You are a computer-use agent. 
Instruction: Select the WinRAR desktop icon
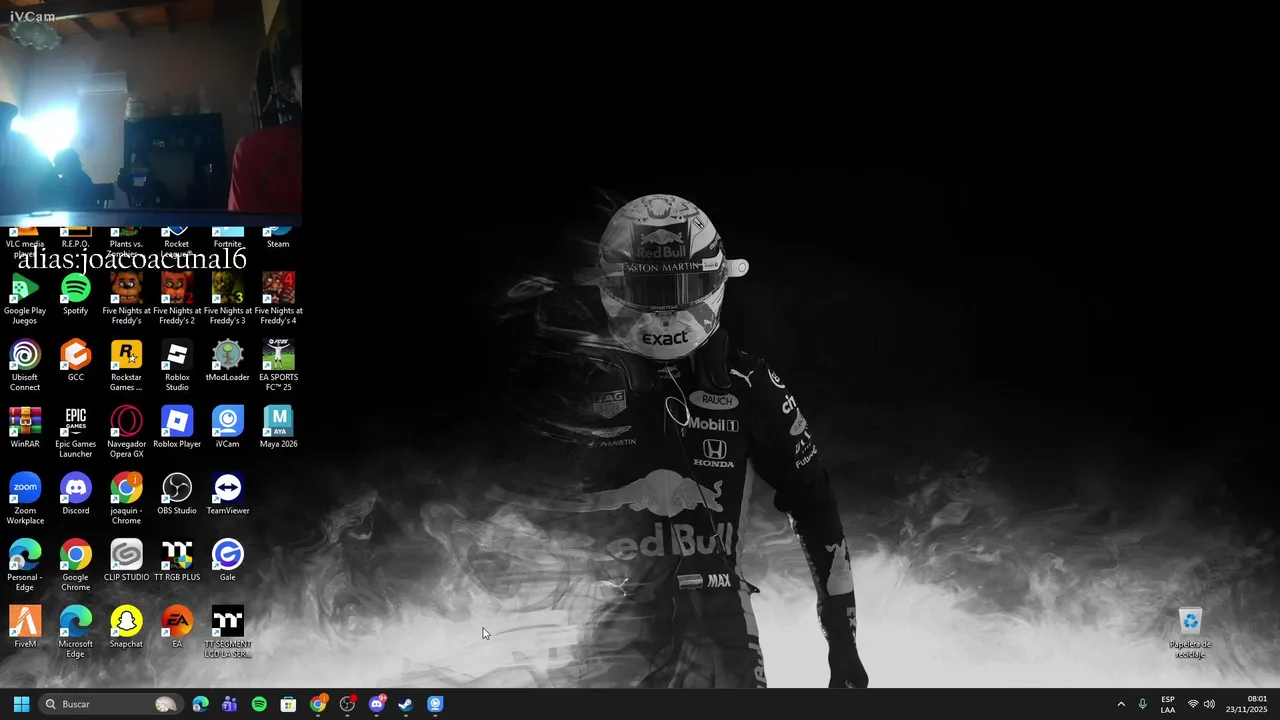(x=25, y=428)
